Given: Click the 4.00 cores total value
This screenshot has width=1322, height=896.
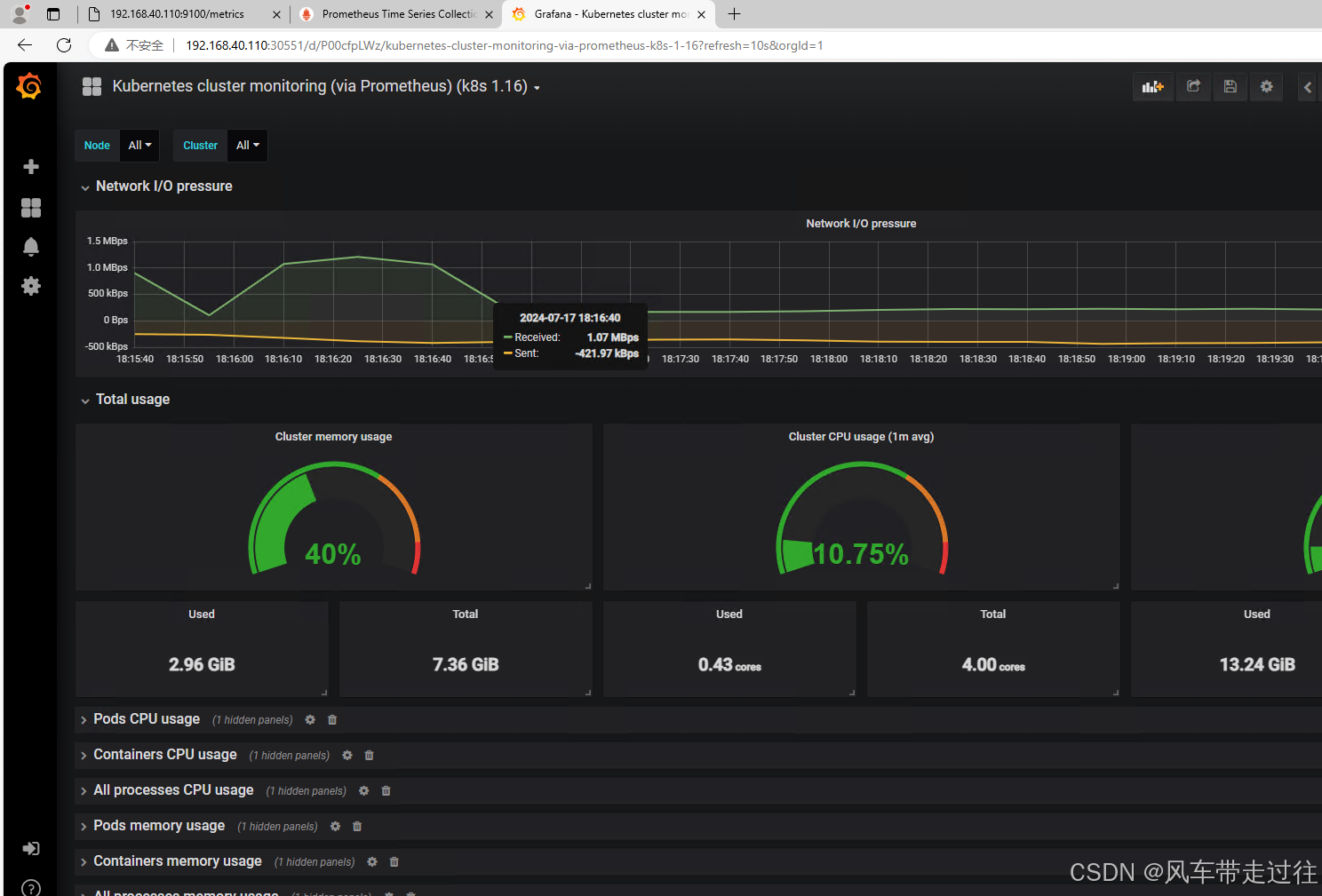Looking at the screenshot, I should click(x=993, y=665).
